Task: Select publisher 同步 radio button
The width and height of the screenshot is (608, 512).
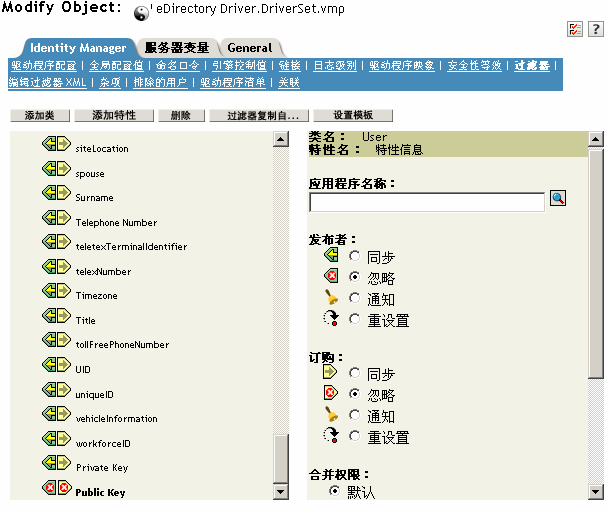Action: coord(354,256)
